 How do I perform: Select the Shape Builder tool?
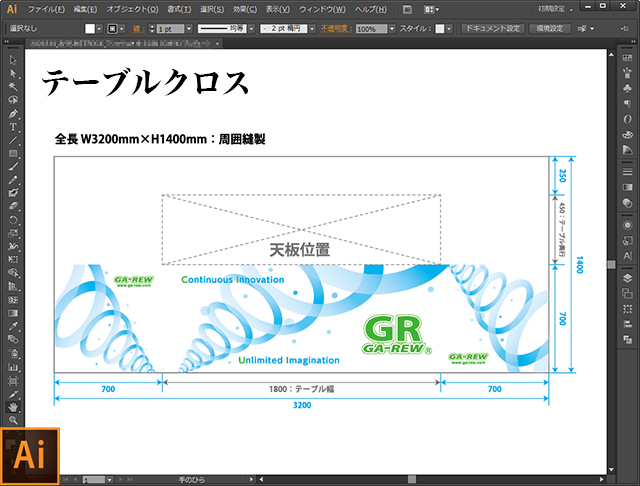(13, 273)
